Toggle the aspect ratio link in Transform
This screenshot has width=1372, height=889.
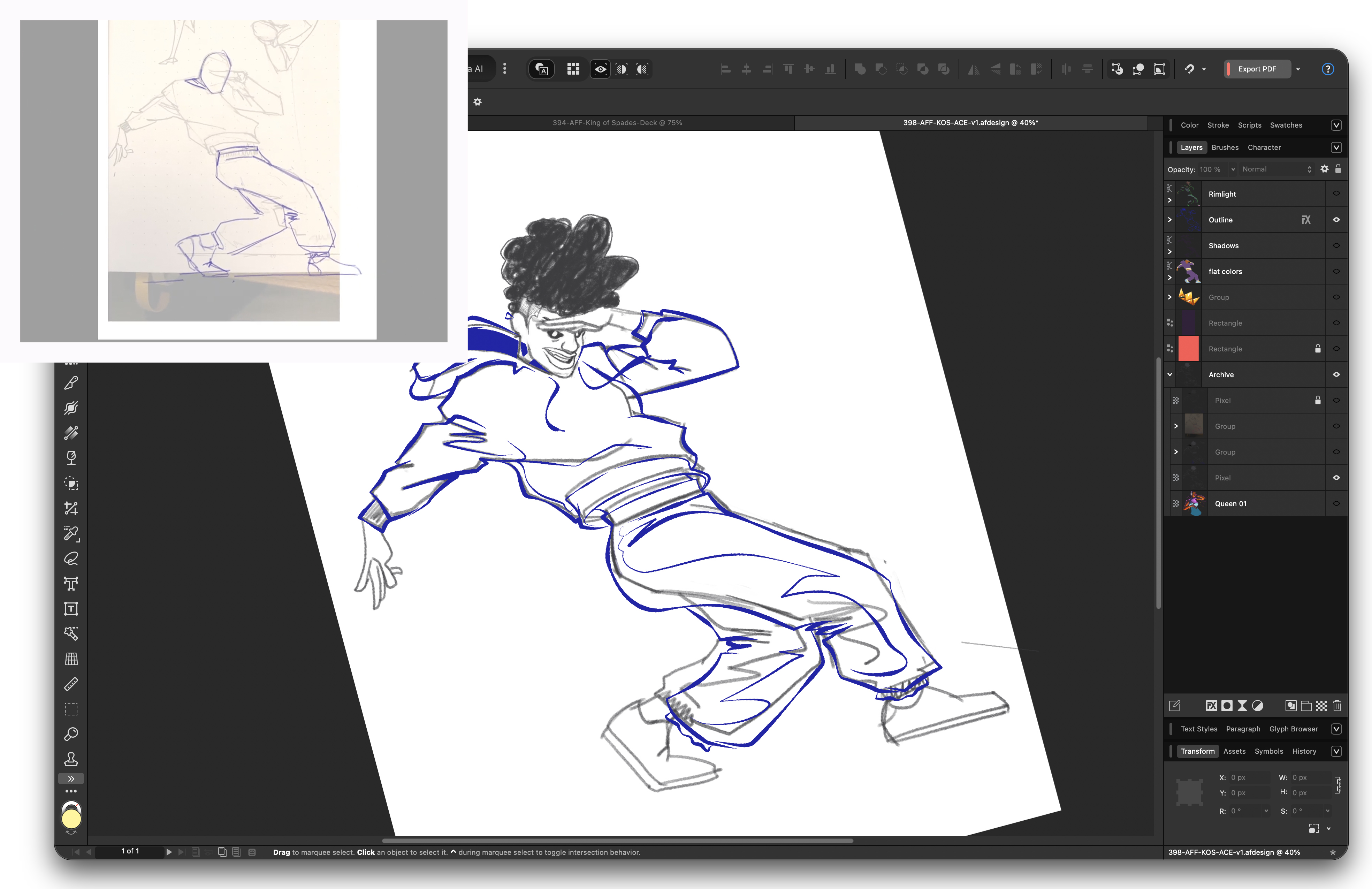tap(1338, 785)
